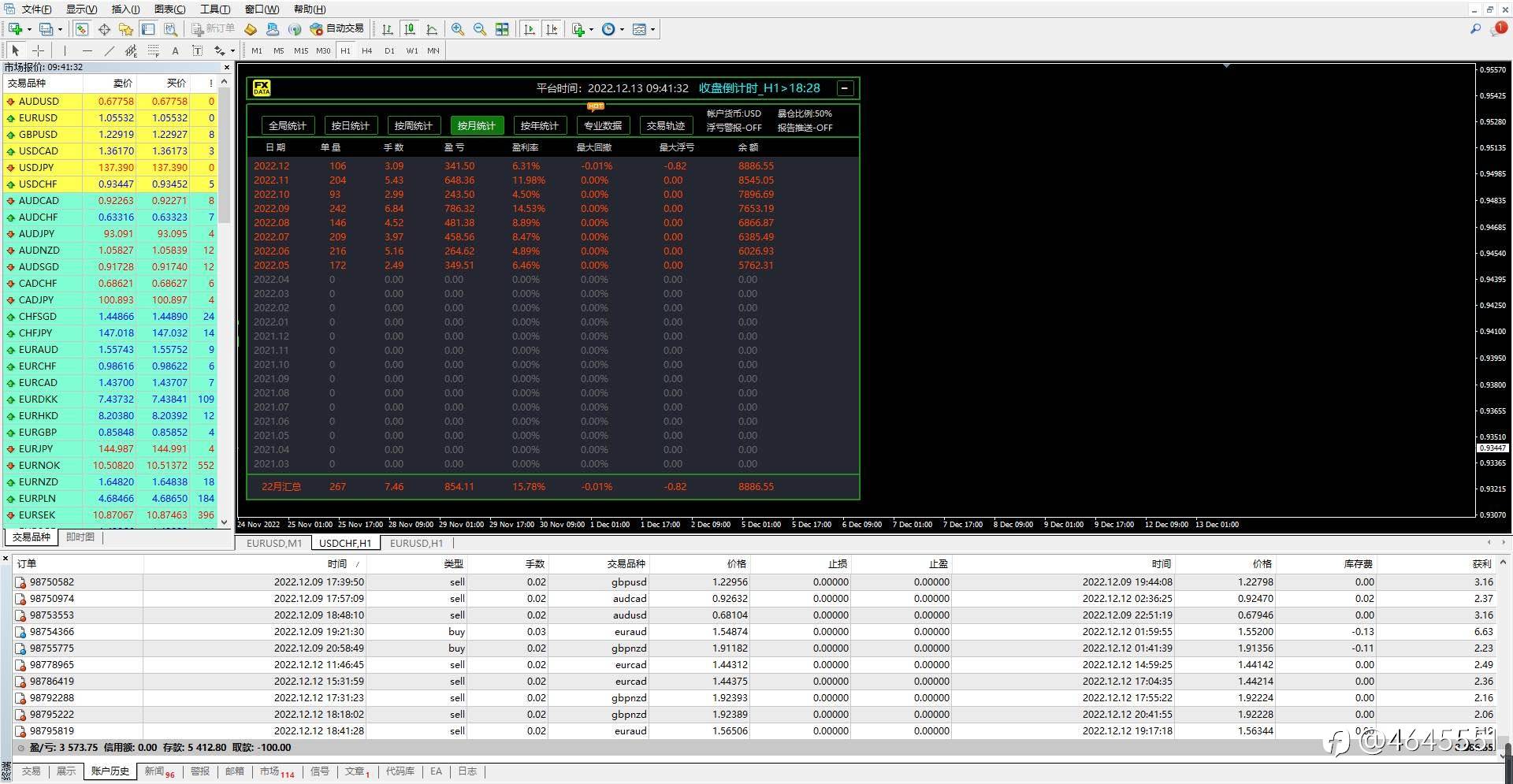This screenshot has width=1513, height=784.
Task: Switch to the EURUSD,M1 chart tab
Action: point(273,543)
